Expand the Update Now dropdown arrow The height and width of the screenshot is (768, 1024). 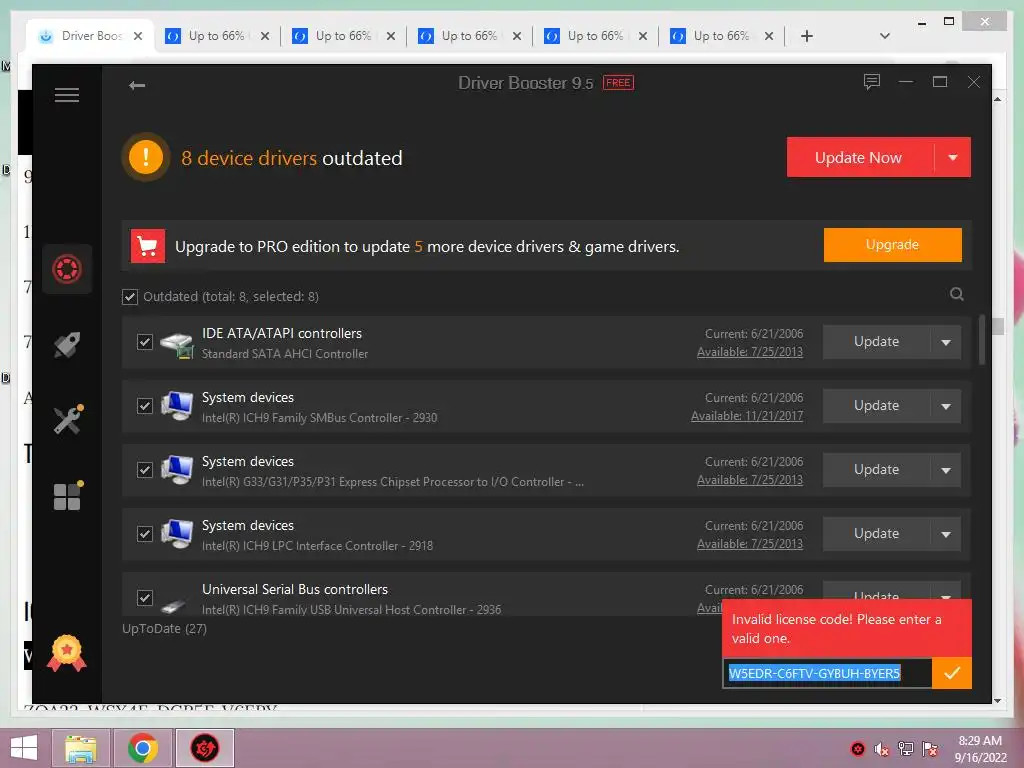953,157
